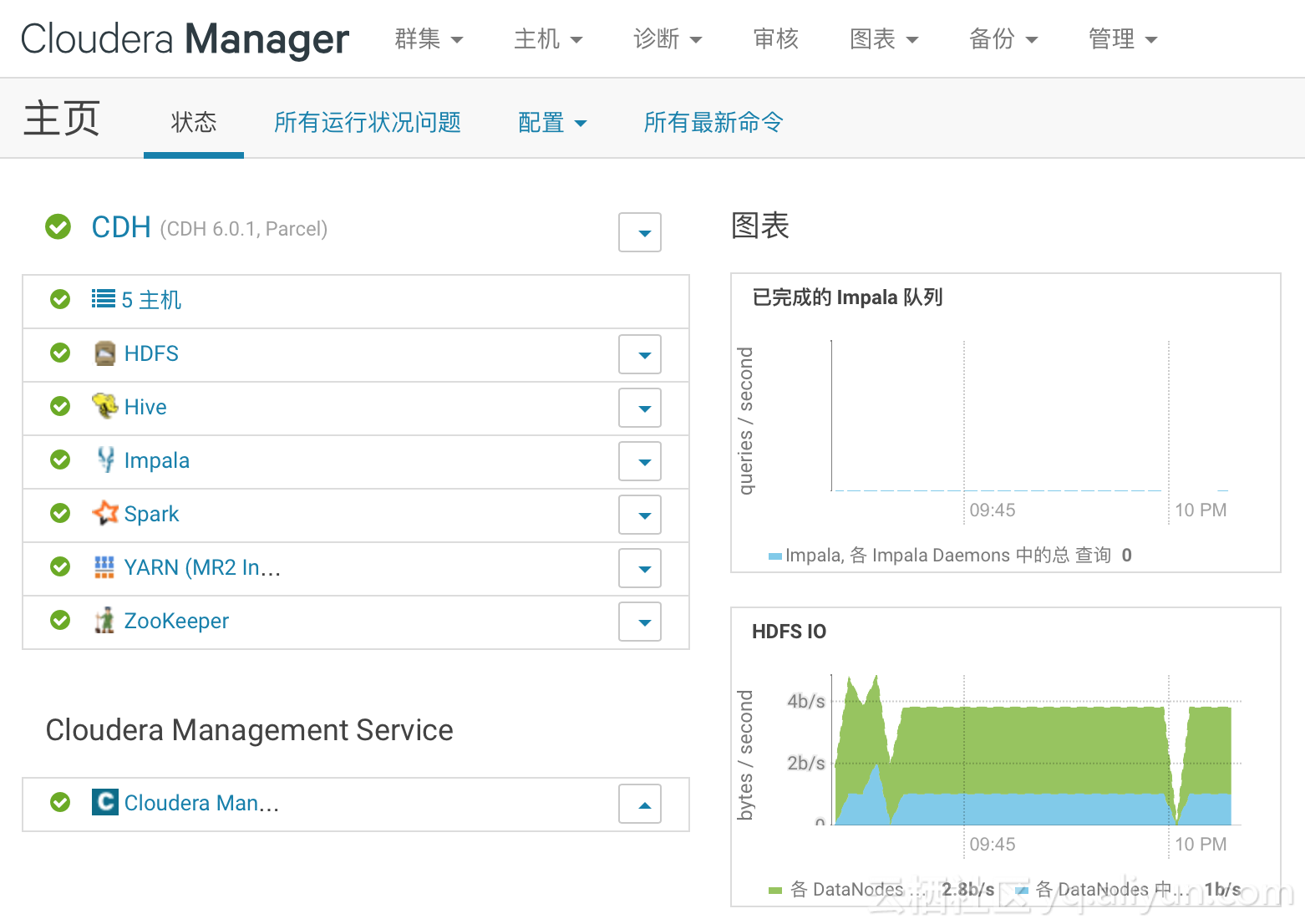Click the hosts list icon
The height and width of the screenshot is (924, 1305).
point(104,299)
